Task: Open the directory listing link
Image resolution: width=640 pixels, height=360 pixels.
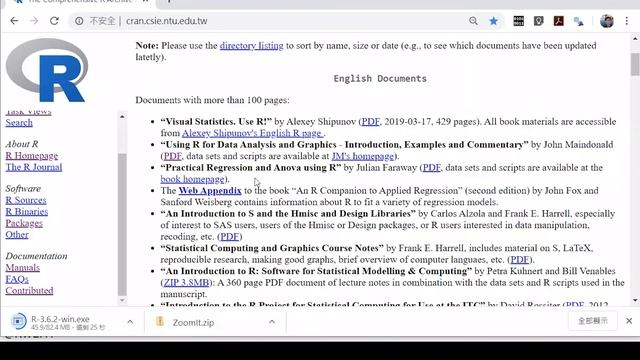Action: (x=251, y=45)
